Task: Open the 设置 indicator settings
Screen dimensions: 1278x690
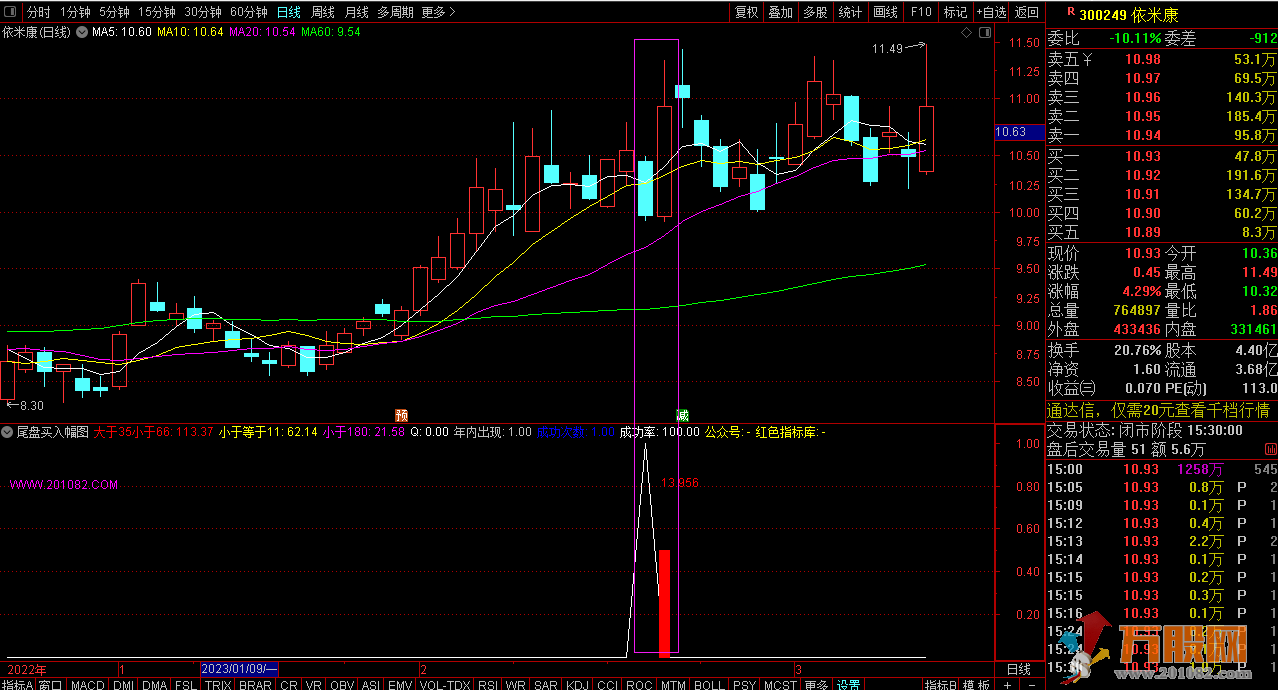Action: (849, 684)
